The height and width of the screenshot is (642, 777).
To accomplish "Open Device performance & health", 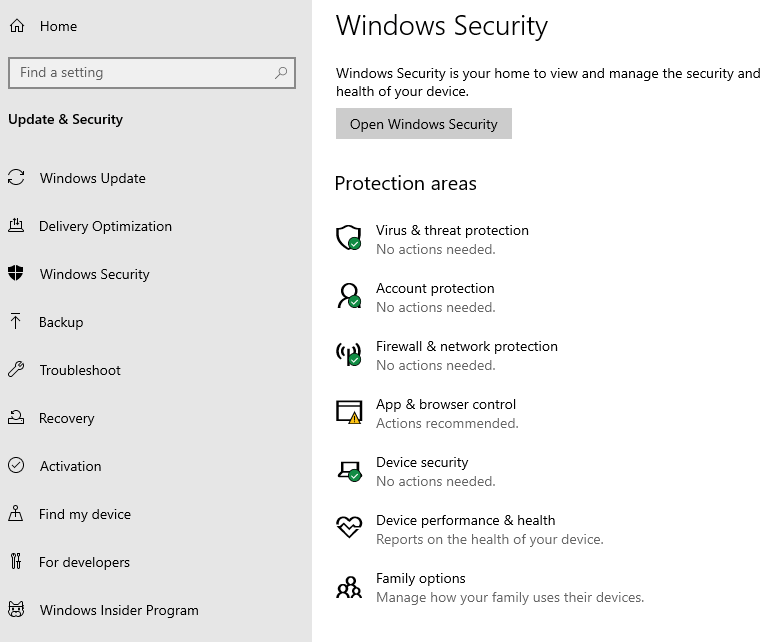I will click(465, 520).
